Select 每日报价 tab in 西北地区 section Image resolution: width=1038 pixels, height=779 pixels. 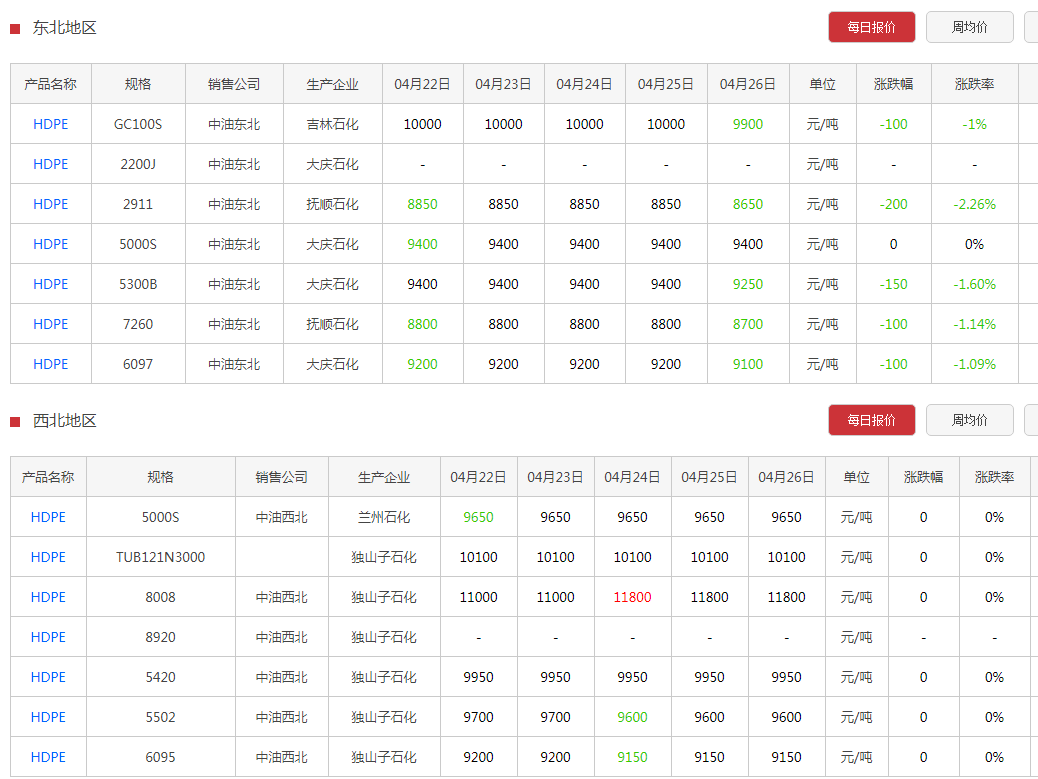[x=871, y=420]
